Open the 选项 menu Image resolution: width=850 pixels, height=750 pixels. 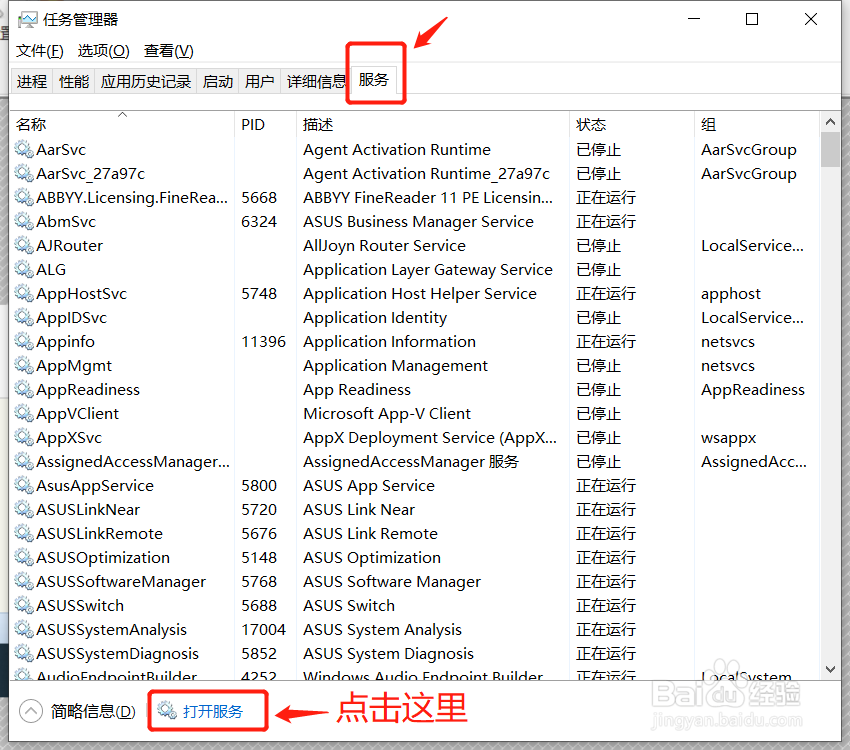tap(101, 50)
